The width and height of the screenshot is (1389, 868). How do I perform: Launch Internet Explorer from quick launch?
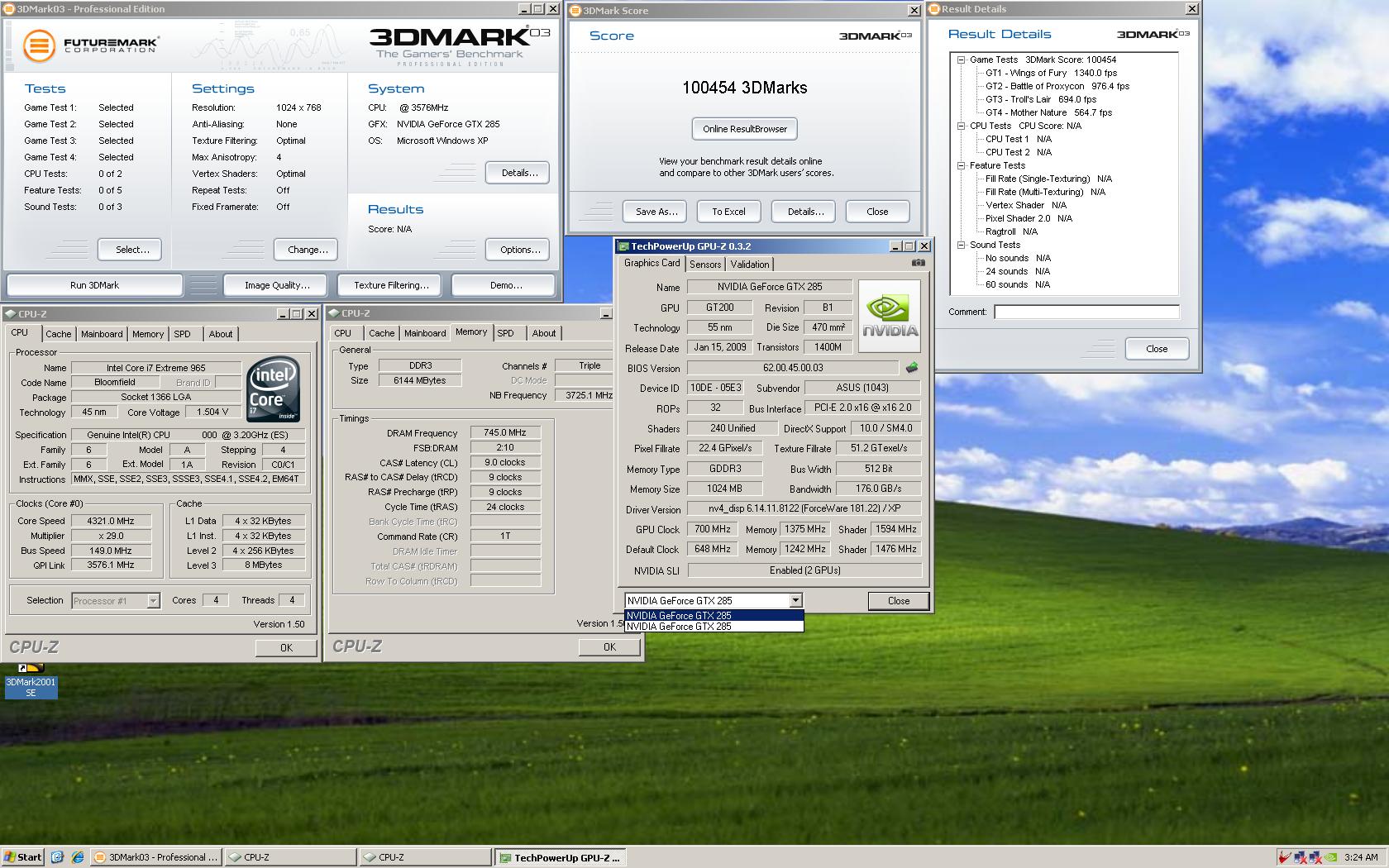click(78, 857)
